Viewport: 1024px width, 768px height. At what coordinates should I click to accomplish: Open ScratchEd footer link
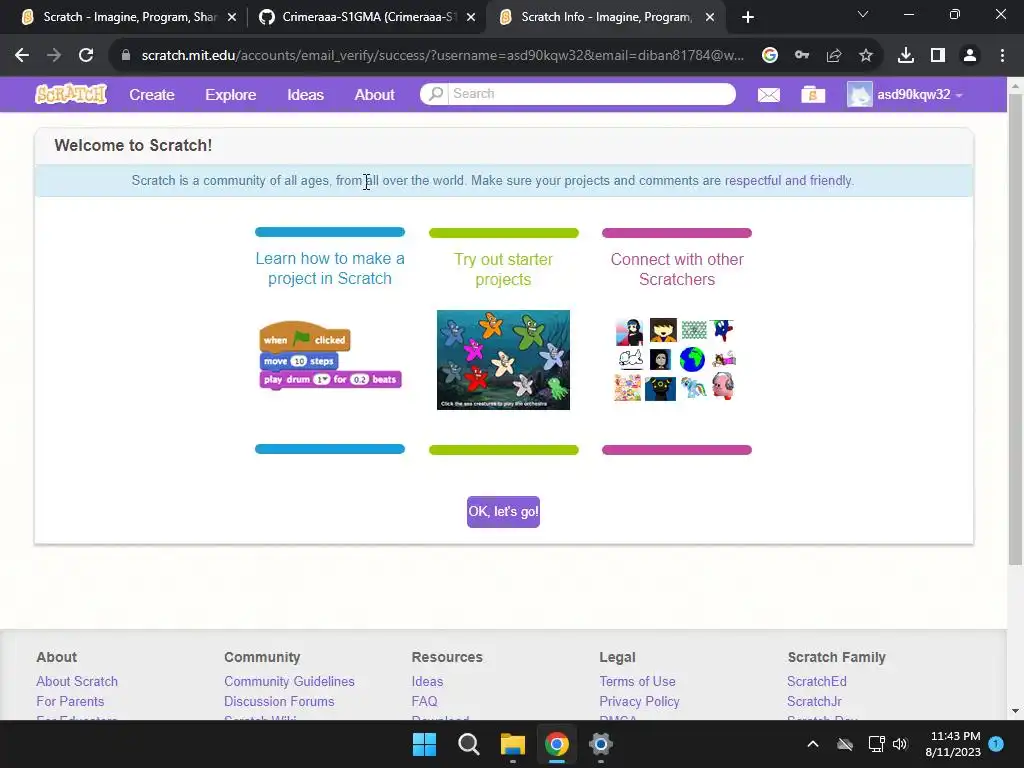[x=816, y=681]
